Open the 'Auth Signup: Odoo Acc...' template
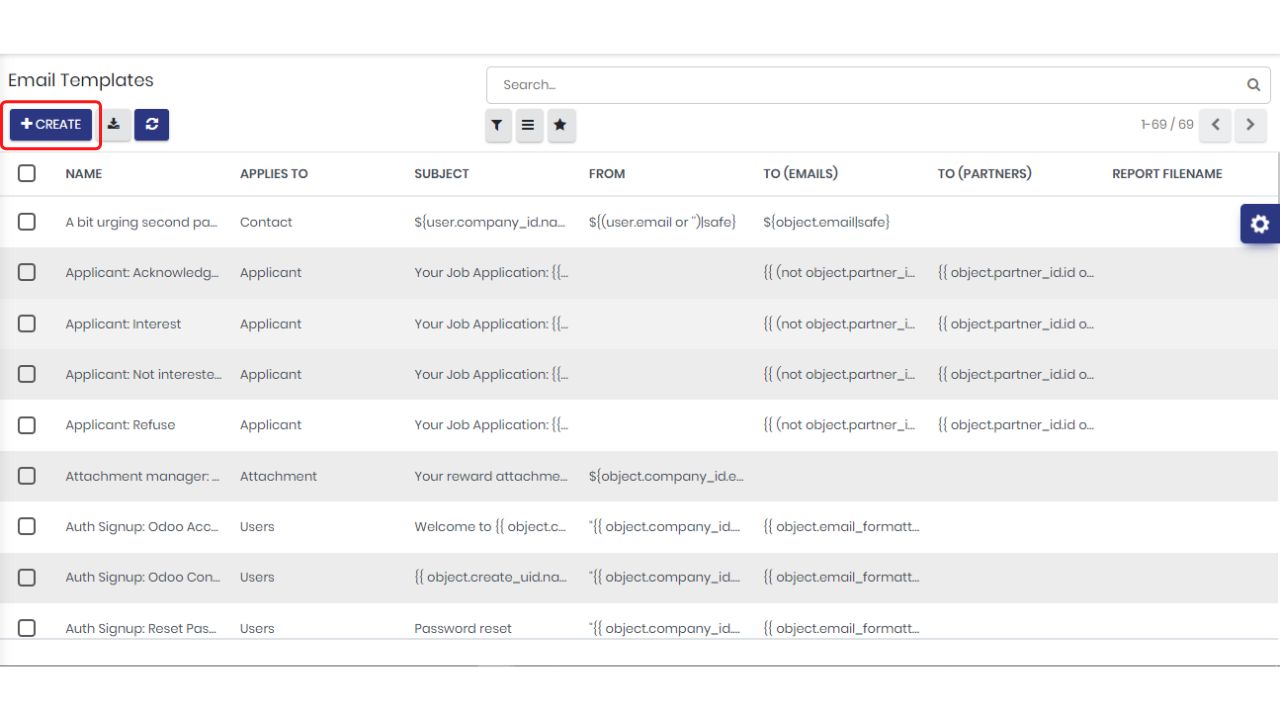The height and width of the screenshot is (720, 1280). tap(142, 527)
